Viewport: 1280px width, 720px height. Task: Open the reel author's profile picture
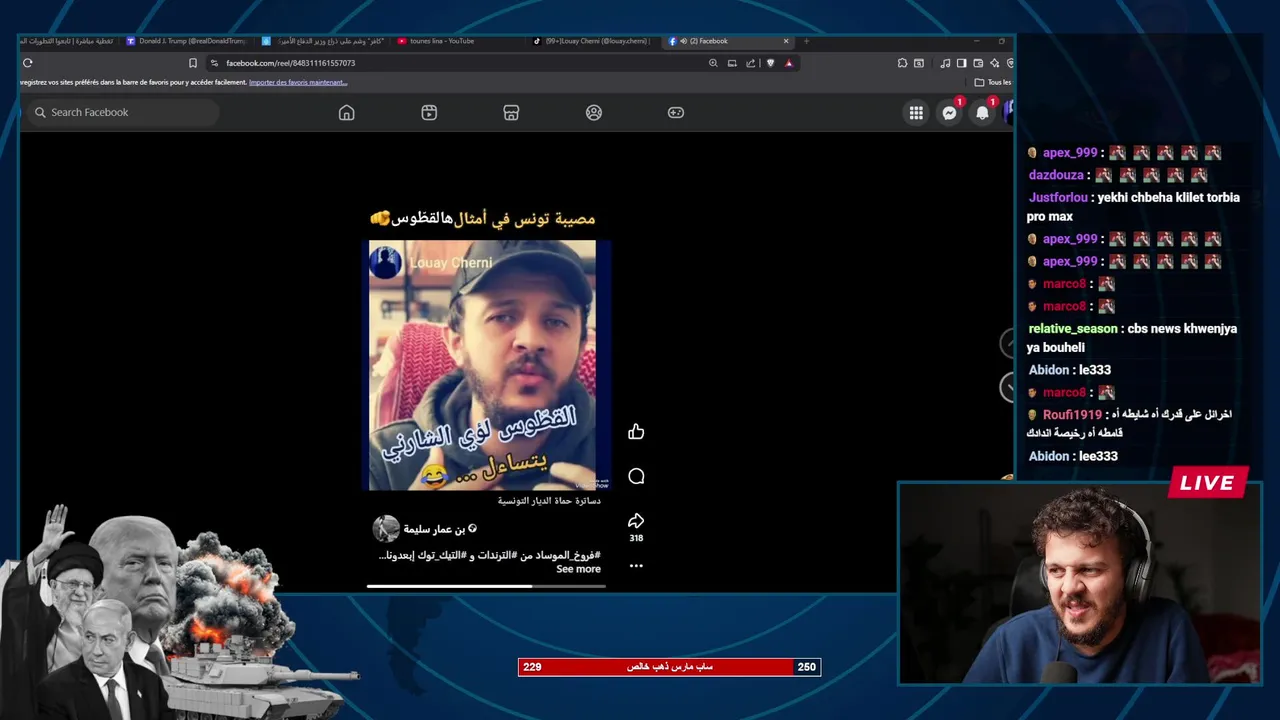(386, 529)
